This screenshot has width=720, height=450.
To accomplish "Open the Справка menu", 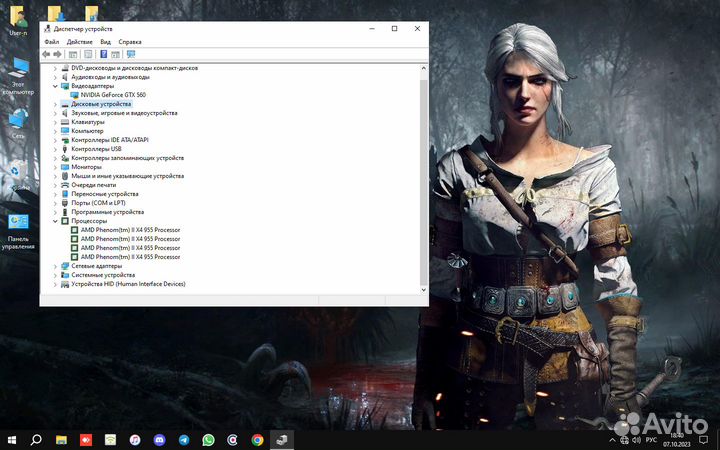I will click(x=130, y=42).
